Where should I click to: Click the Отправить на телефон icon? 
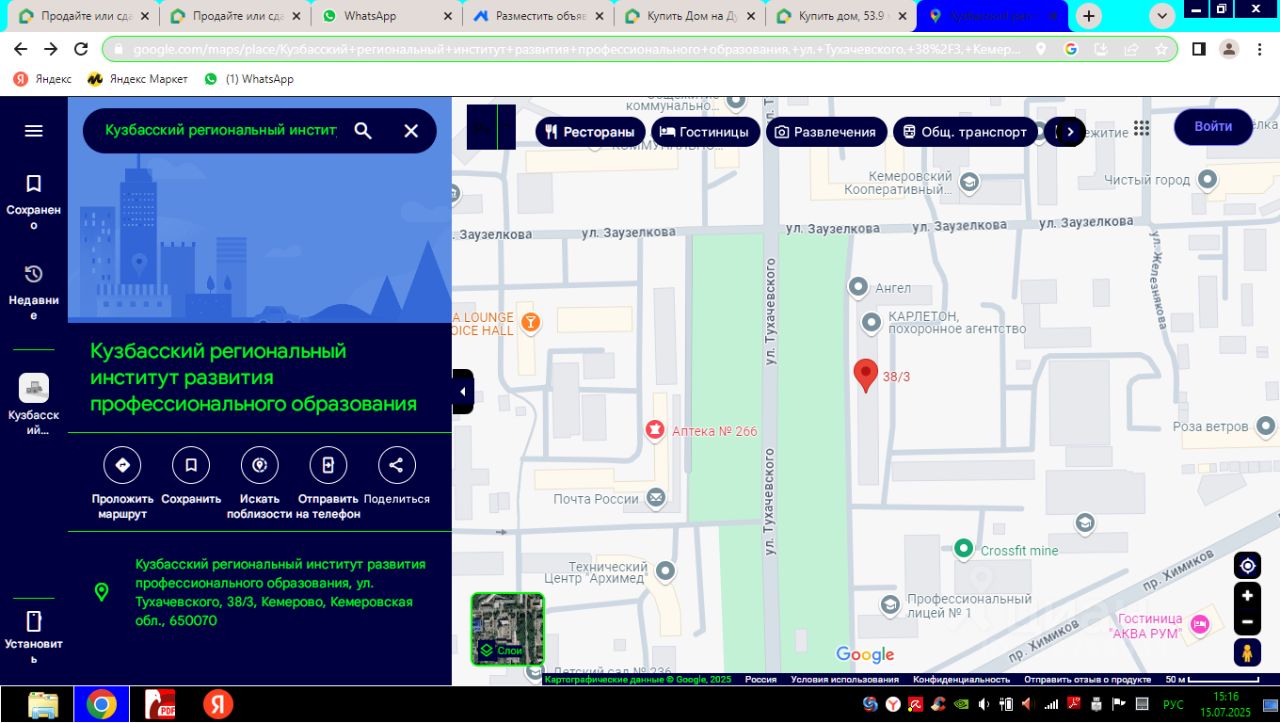pos(328,465)
